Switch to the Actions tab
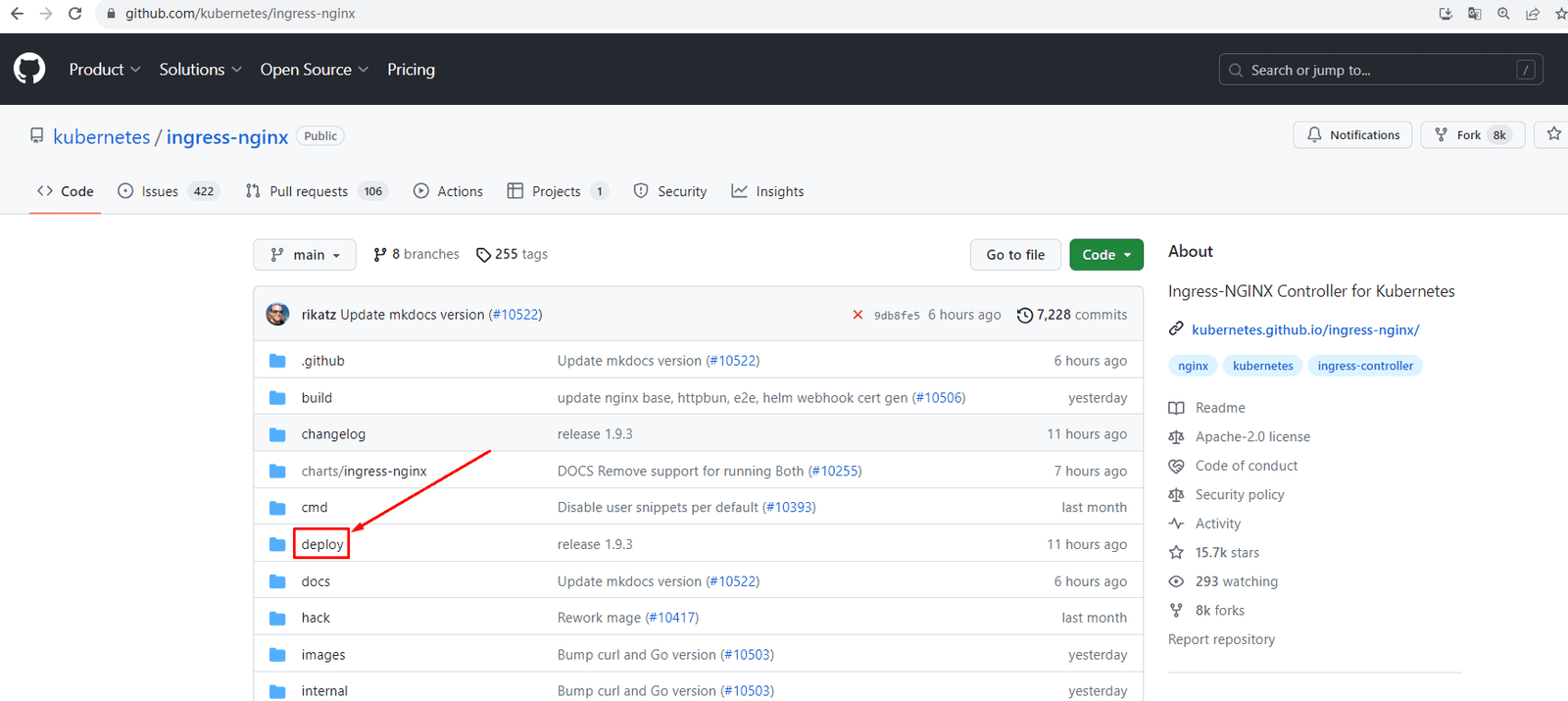The width and height of the screenshot is (1568, 701). [448, 191]
